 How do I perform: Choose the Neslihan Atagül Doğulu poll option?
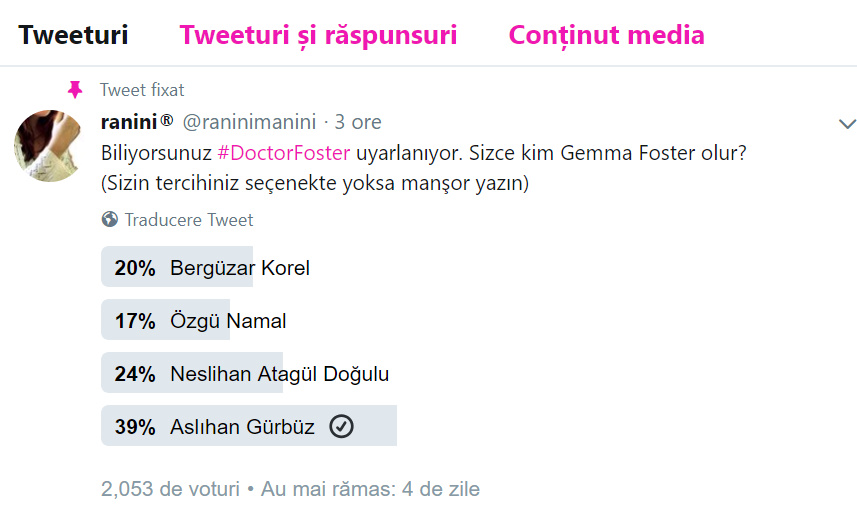click(279, 374)
